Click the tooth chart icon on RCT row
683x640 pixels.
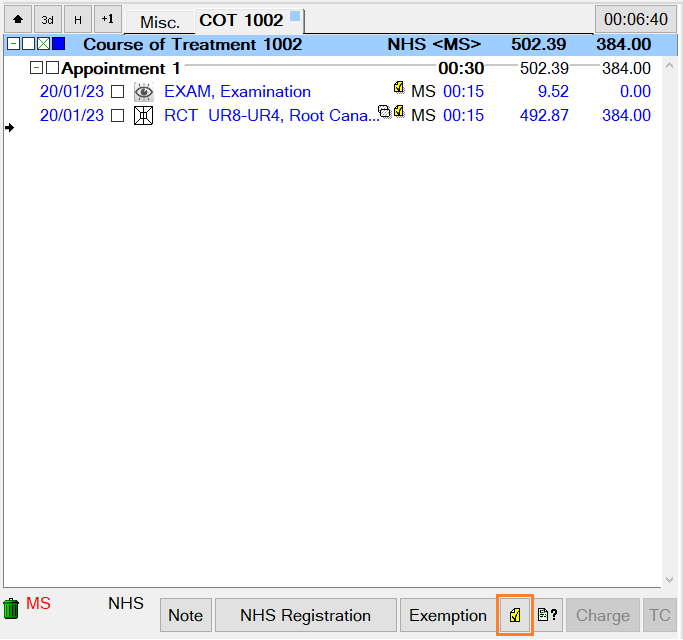tap(144, 116)
